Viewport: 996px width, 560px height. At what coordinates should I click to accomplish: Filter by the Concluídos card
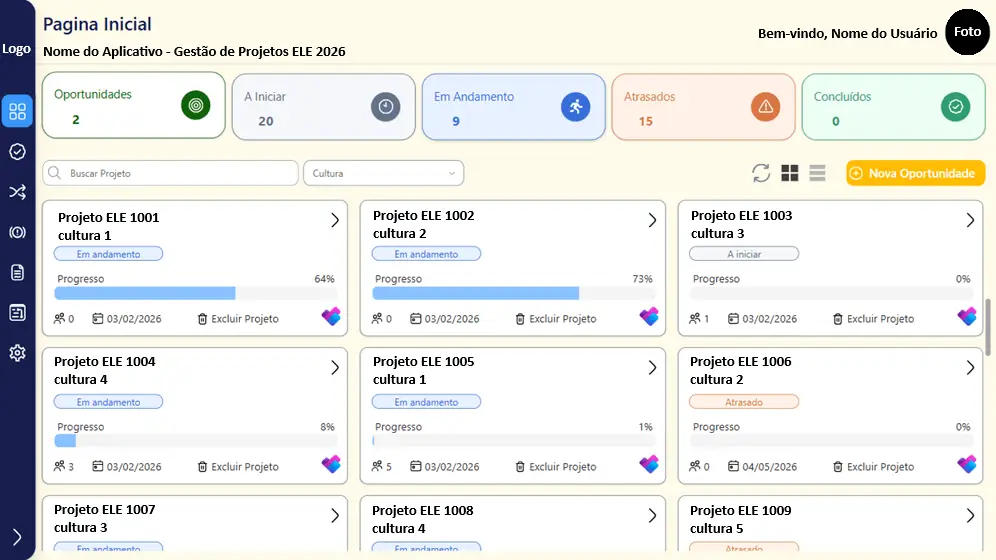click(893, 107)
